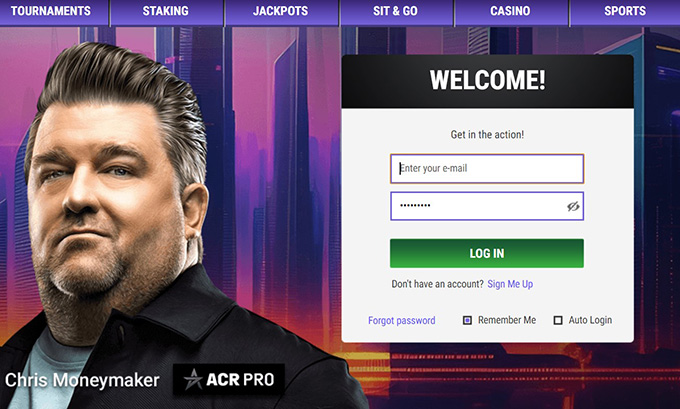Click the ACR PRO star logo
680x409 pixels.
[193, 380]
